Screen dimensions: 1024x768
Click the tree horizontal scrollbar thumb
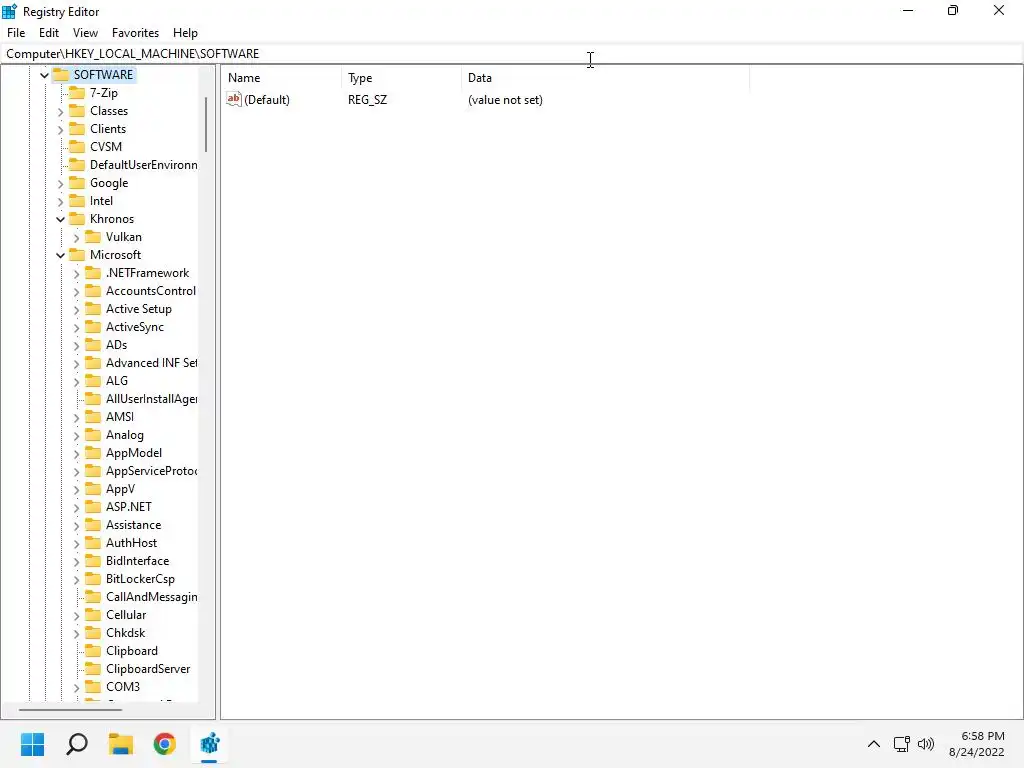[70, 709]
